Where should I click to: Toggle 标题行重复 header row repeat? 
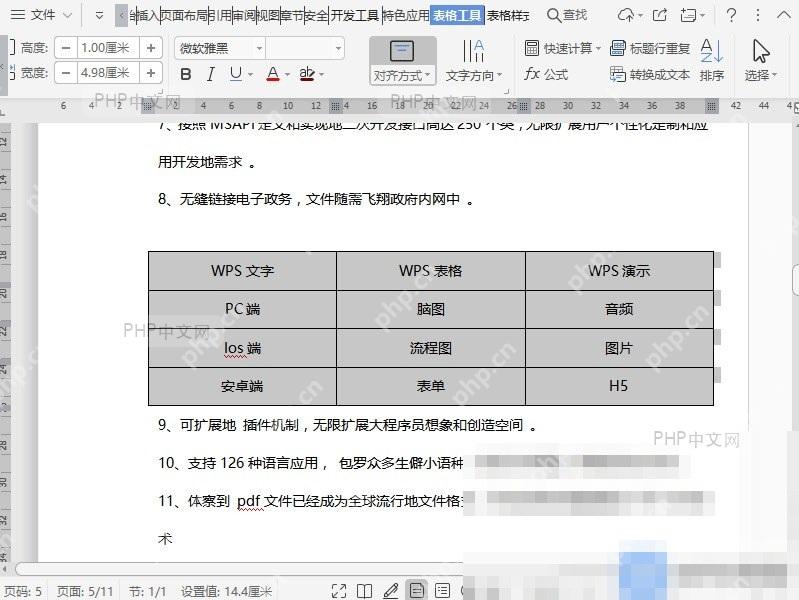tap(650, 48)
